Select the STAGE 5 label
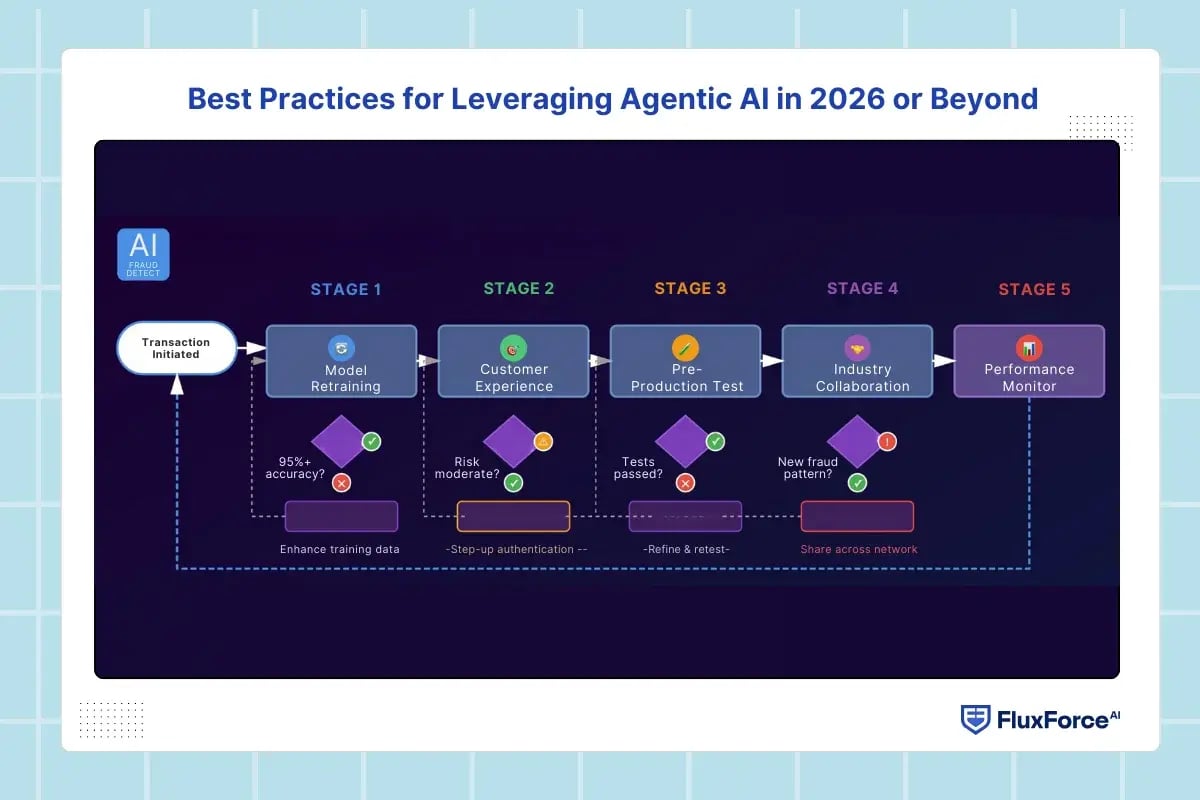 click(1033, 289)
